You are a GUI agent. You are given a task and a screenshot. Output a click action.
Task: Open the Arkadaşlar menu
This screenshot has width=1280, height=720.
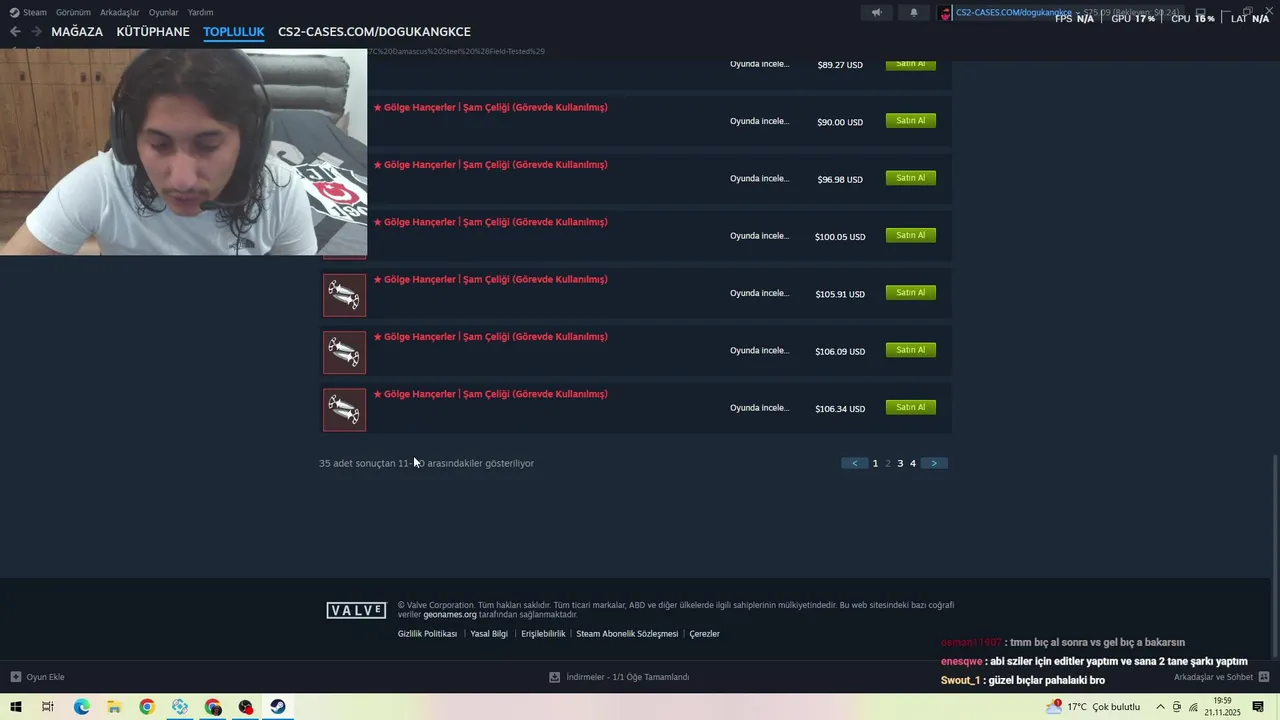(120, 13)
